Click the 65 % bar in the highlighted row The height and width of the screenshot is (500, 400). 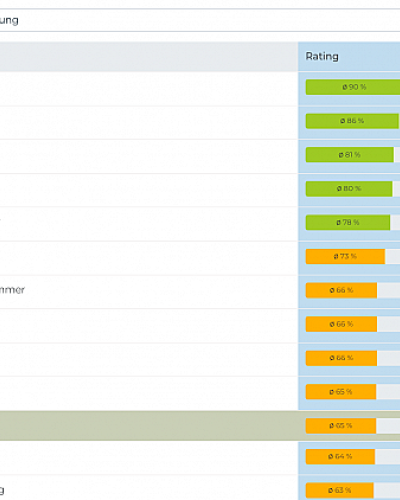point(341,426)
